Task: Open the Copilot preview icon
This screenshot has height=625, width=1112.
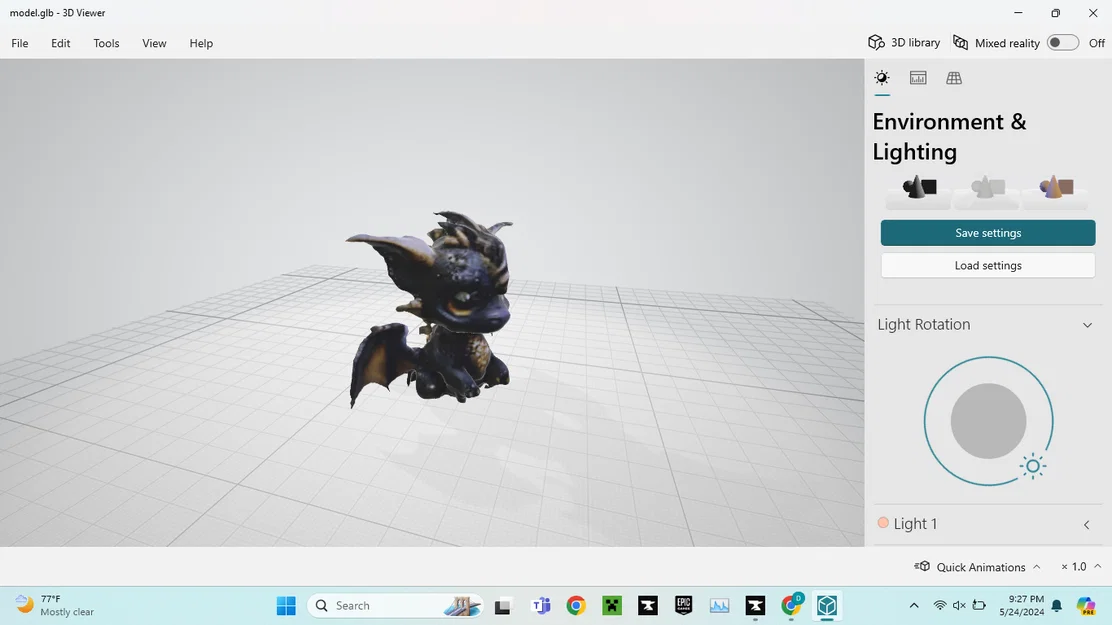Action: (1086, 606)
